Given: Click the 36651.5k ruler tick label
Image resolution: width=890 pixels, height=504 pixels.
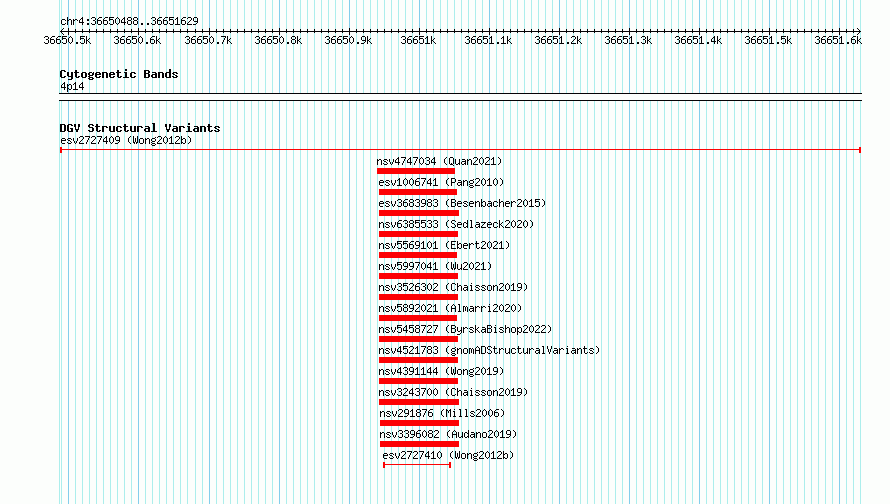Looking at the screenshot, I should (768, 40).
